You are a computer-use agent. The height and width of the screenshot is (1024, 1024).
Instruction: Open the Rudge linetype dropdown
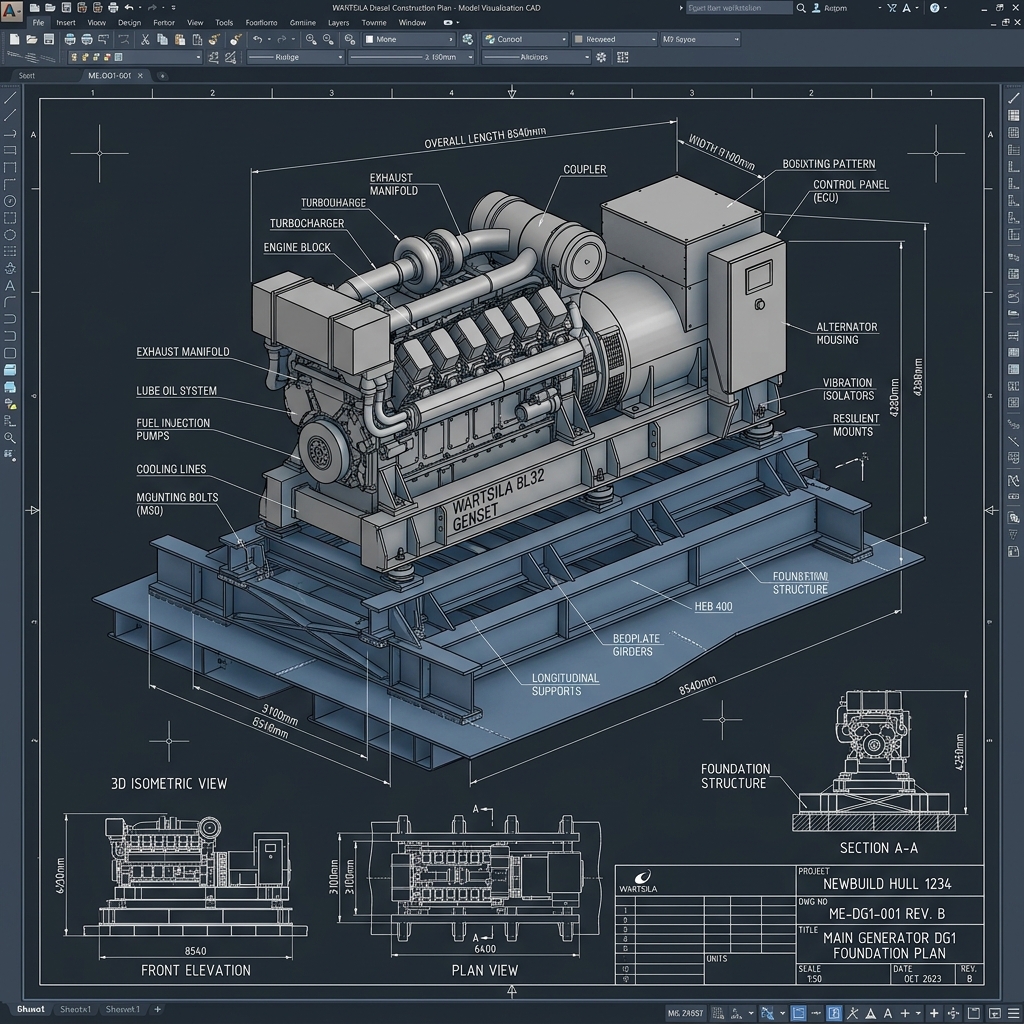[x=296, y=57]
